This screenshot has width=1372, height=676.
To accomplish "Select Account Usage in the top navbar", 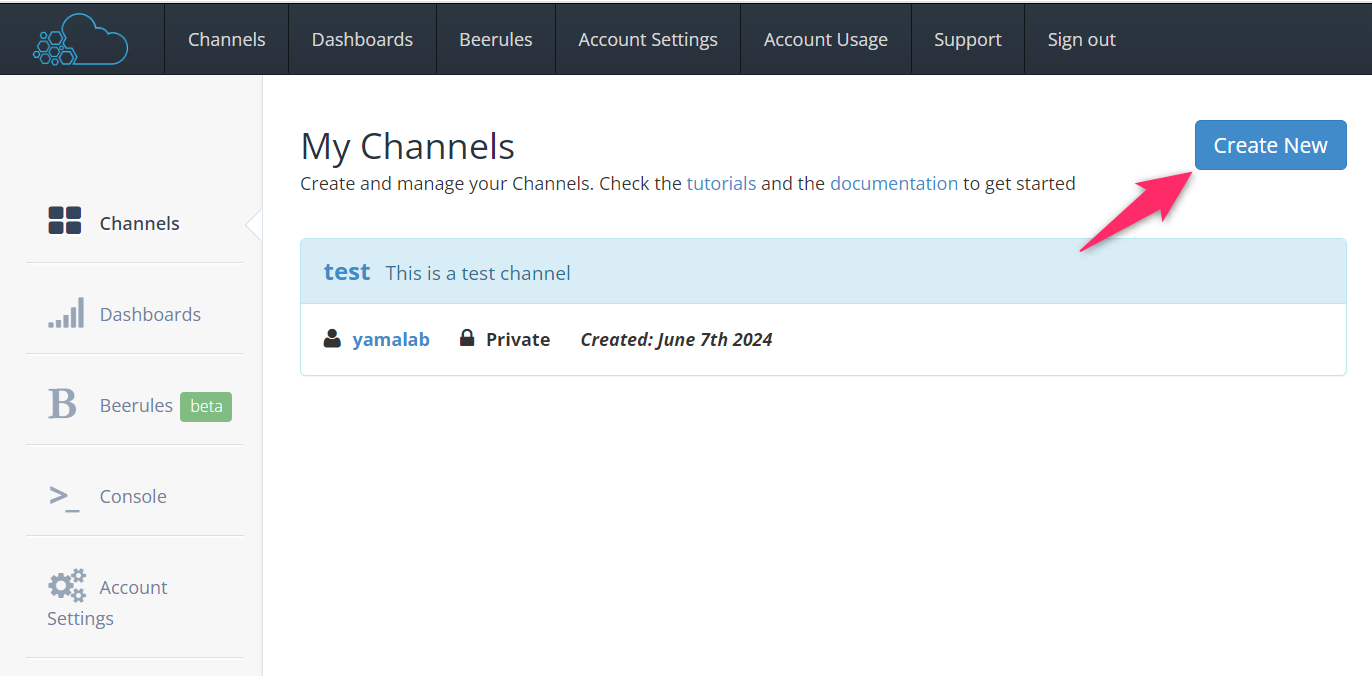I will (x=826, y=40).
